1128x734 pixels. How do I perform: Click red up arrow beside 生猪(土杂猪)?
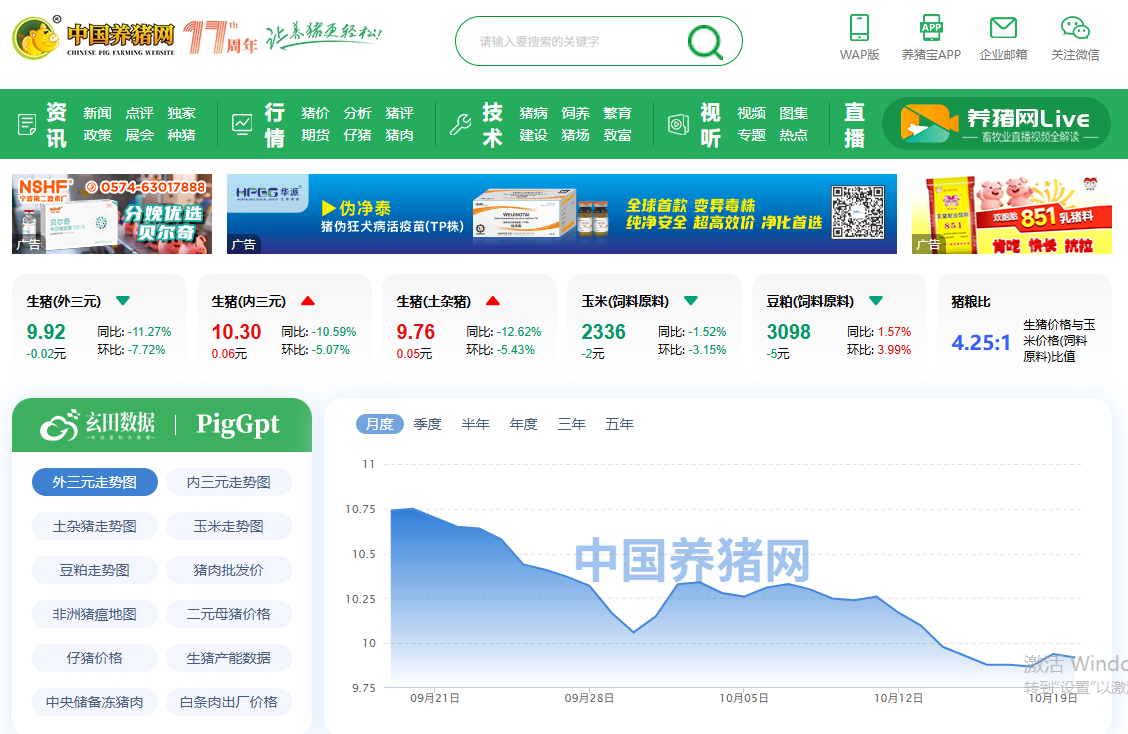(493, 301)
